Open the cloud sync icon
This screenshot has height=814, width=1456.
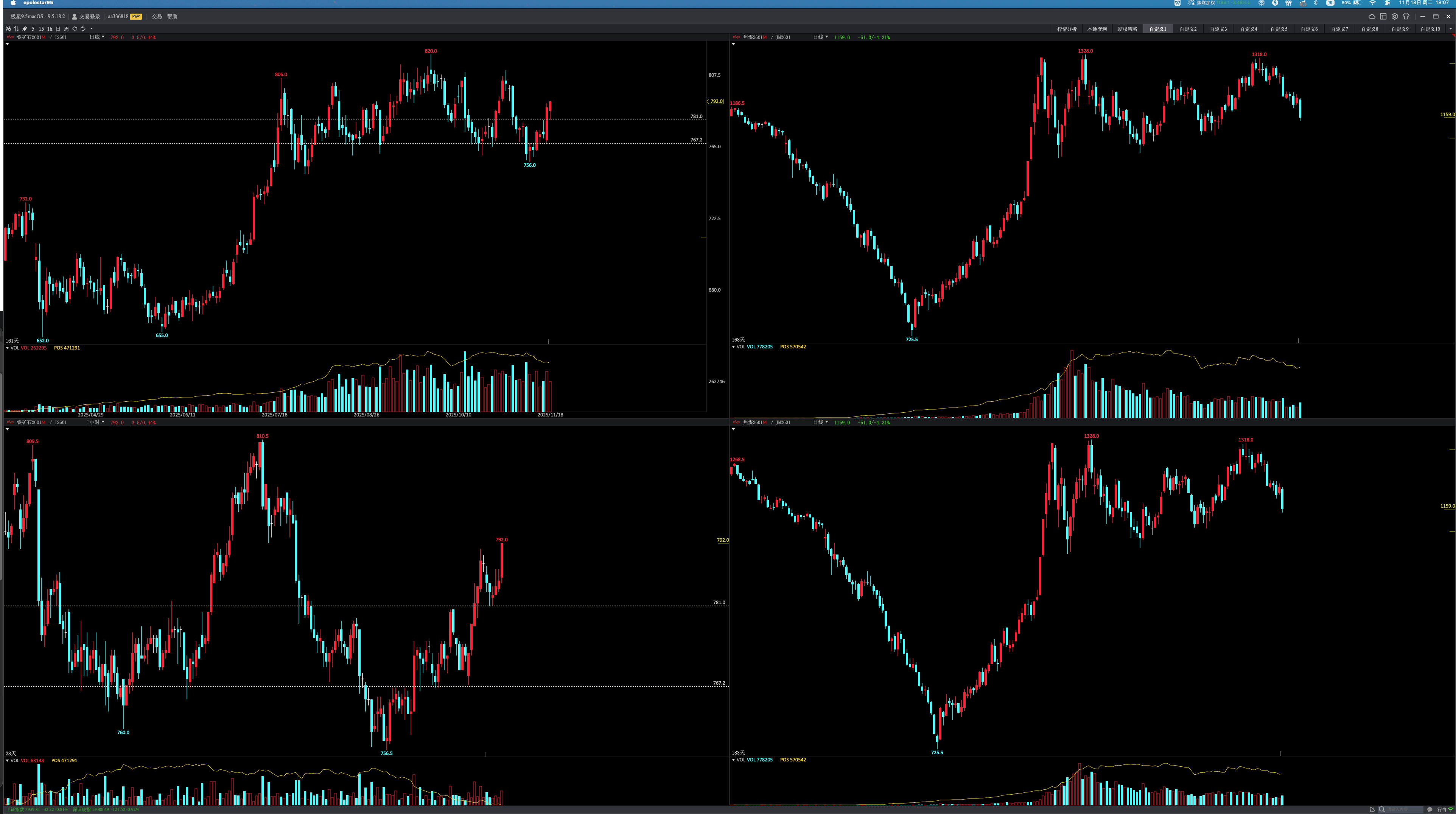tap(1371, 16)
